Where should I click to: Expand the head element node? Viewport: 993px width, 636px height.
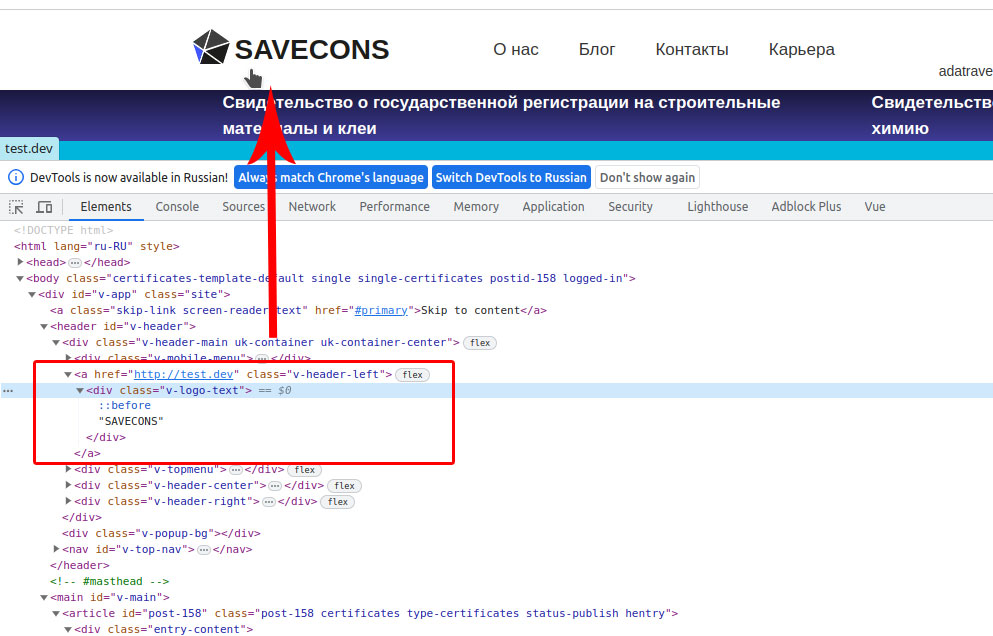point(21,262)
